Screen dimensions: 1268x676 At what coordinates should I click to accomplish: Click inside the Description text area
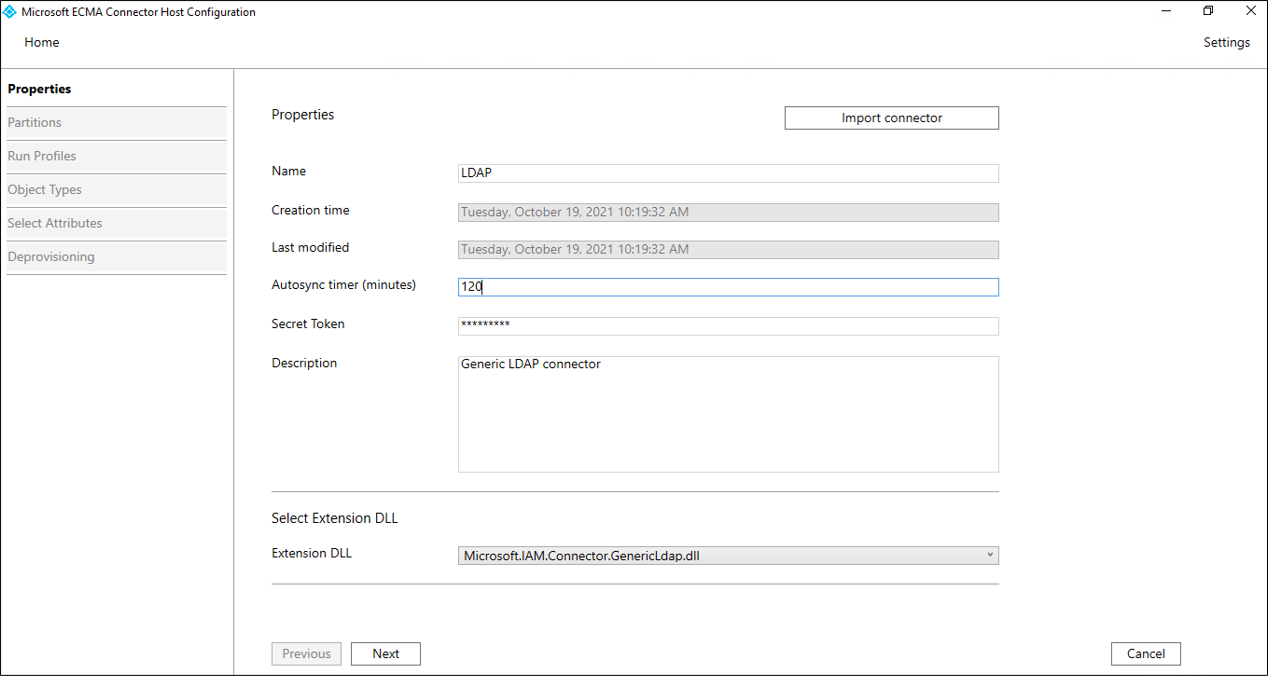[x=727, y=414]
